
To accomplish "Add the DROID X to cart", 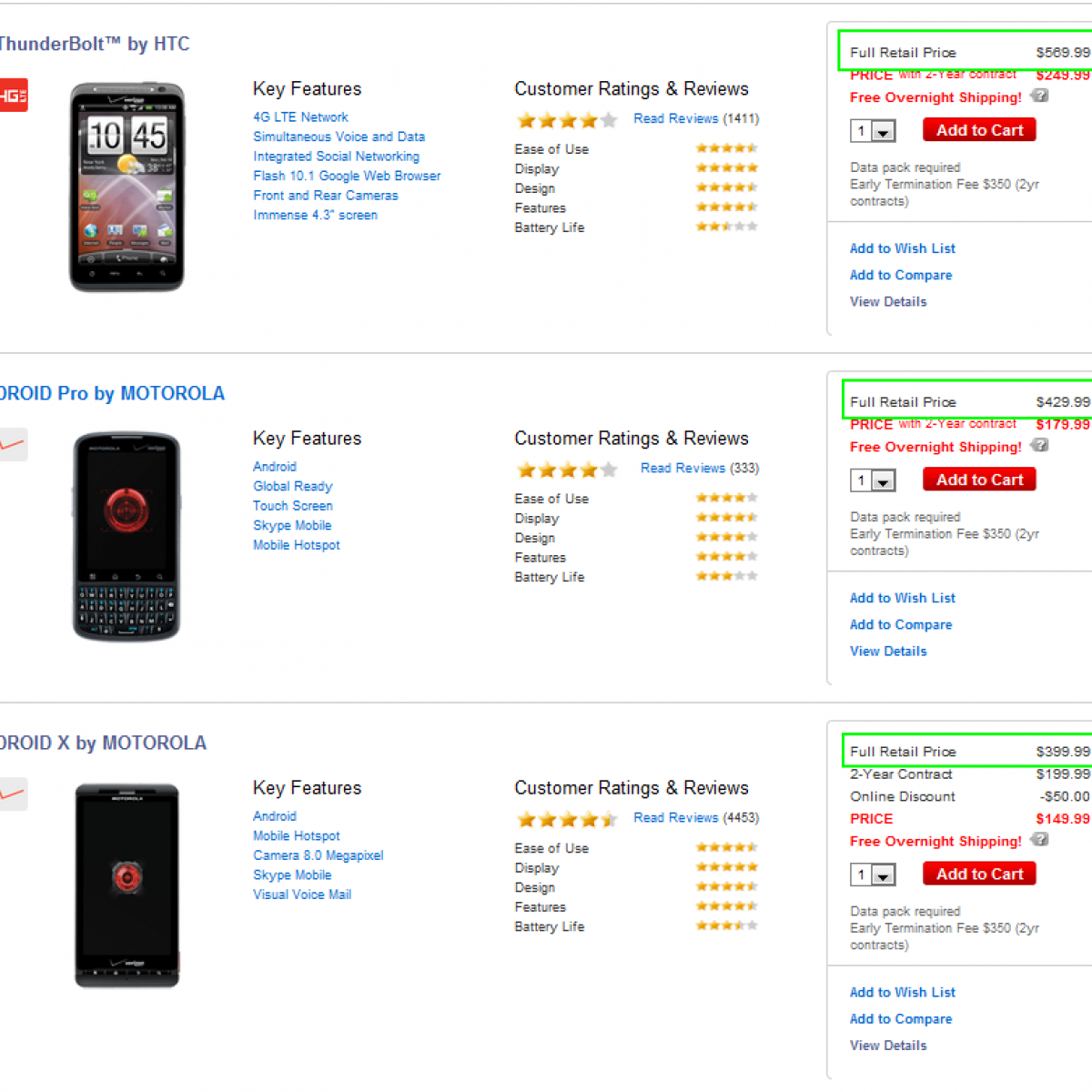I will (979, 874).
